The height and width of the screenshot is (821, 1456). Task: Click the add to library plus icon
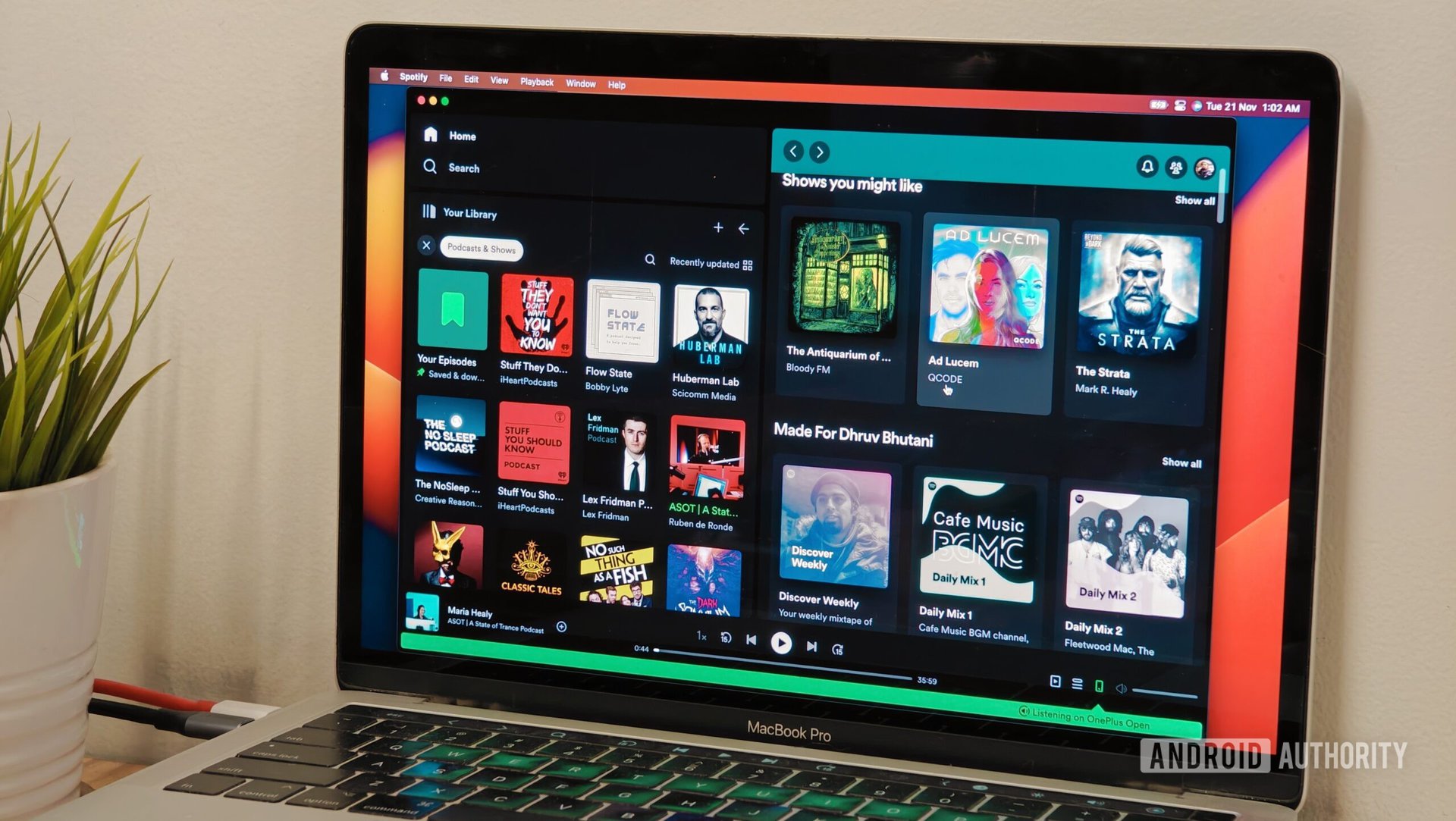(718, 228)
